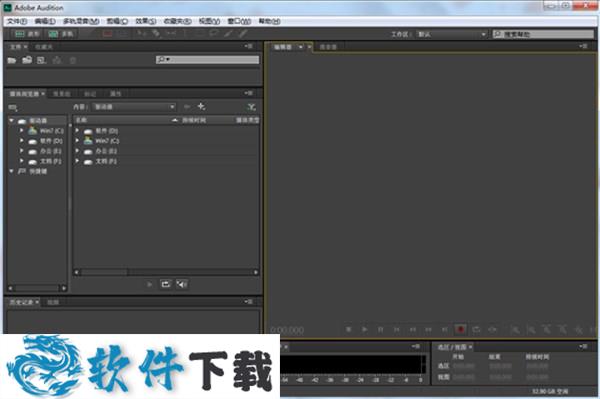This screenshot has width=600, height=399.
Task: Click the 0:00.000 timecode display
Action: [287, 330]
